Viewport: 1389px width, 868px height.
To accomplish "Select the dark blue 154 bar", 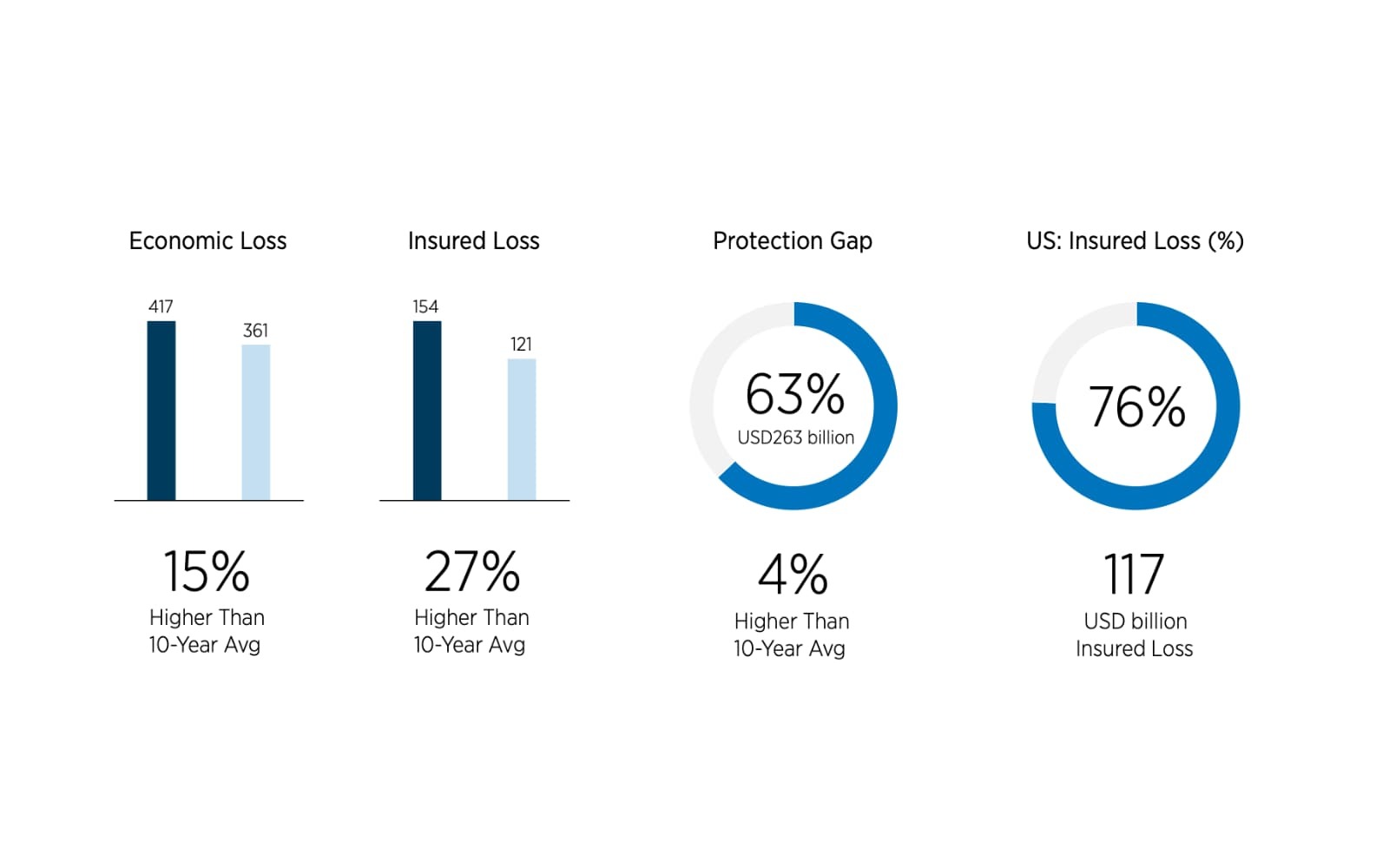I will (x=427, y=411).
